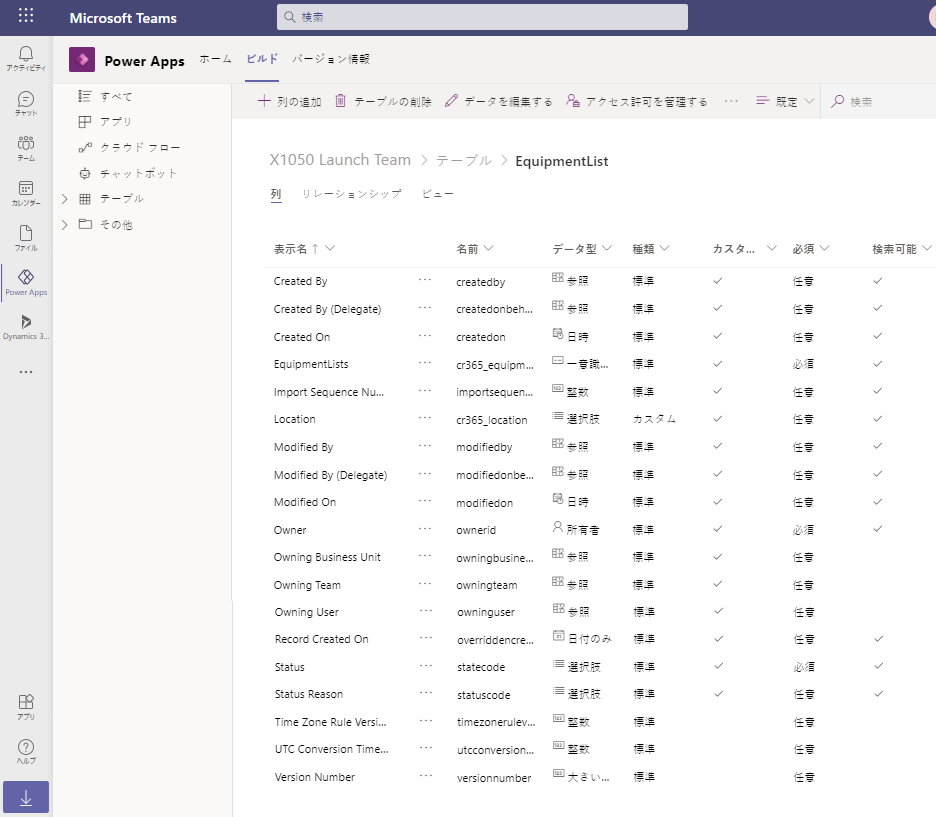
Task: Open more options for Created By row
Action: tap(425, 280)
